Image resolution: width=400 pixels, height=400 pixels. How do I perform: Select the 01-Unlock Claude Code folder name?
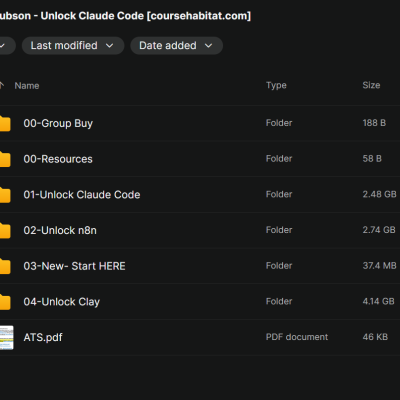(x=82, y=195)
